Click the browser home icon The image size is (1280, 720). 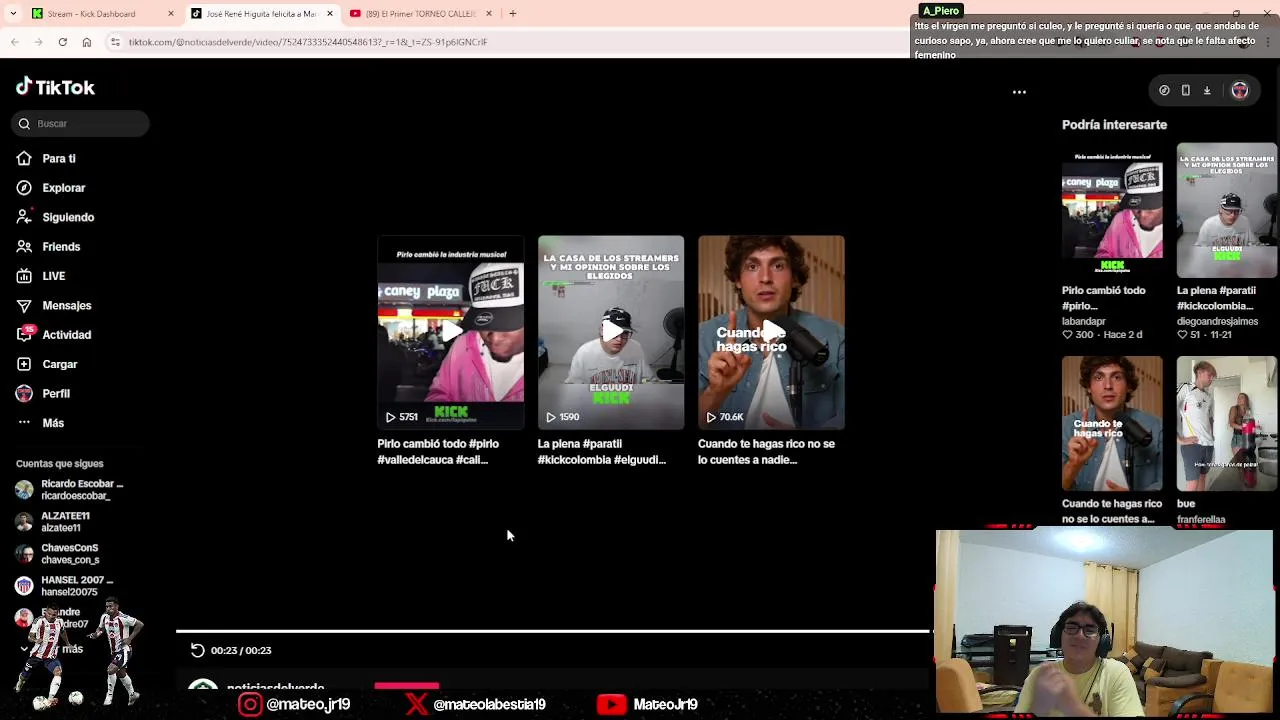click(87, 42)
